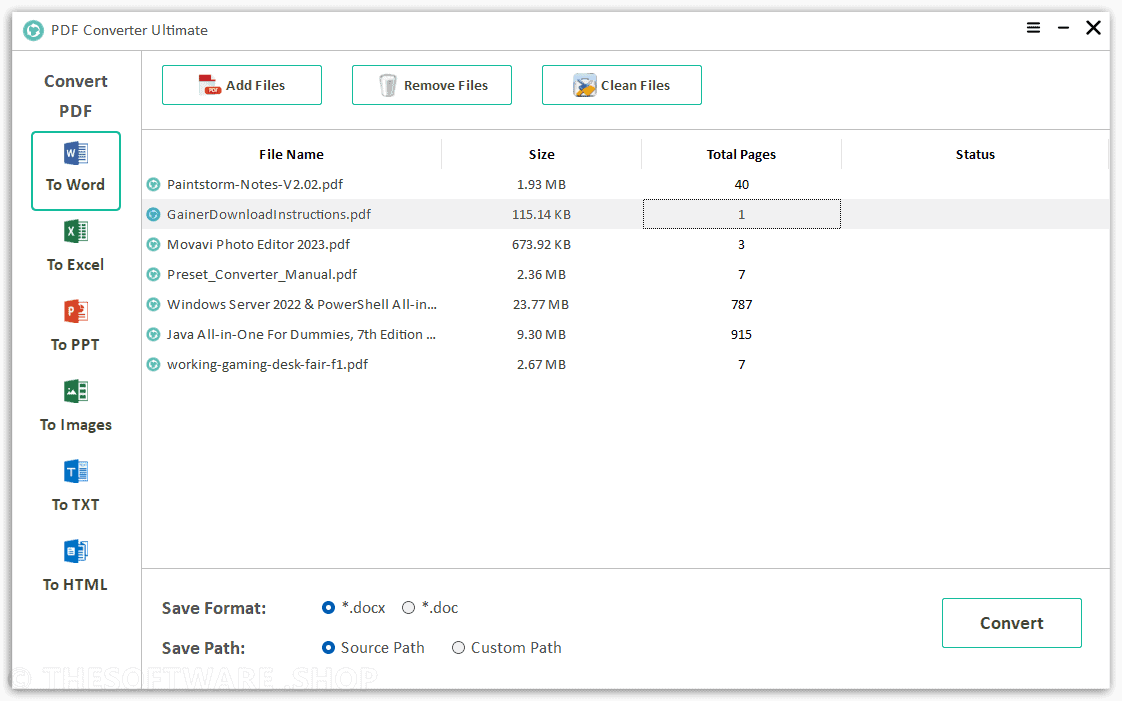The height and width of the screenshot is (701, 1122).
Task: Select the To Word conversion mode
Action: [x=76, y=171]
